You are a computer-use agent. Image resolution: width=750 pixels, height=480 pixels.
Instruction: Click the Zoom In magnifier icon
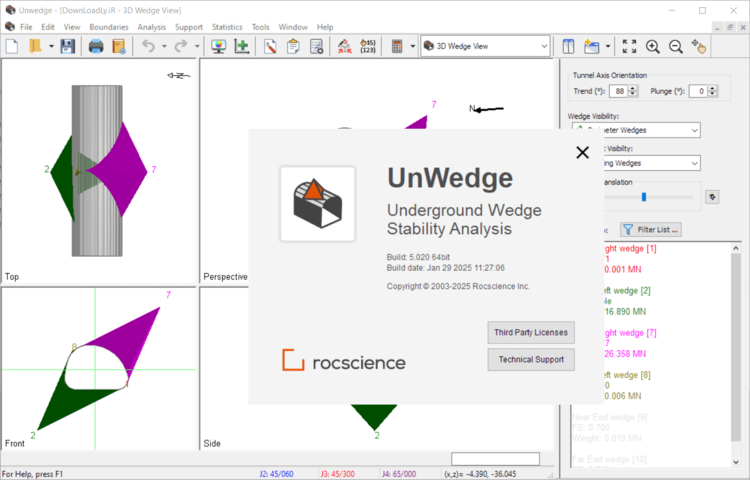[652, 46]
